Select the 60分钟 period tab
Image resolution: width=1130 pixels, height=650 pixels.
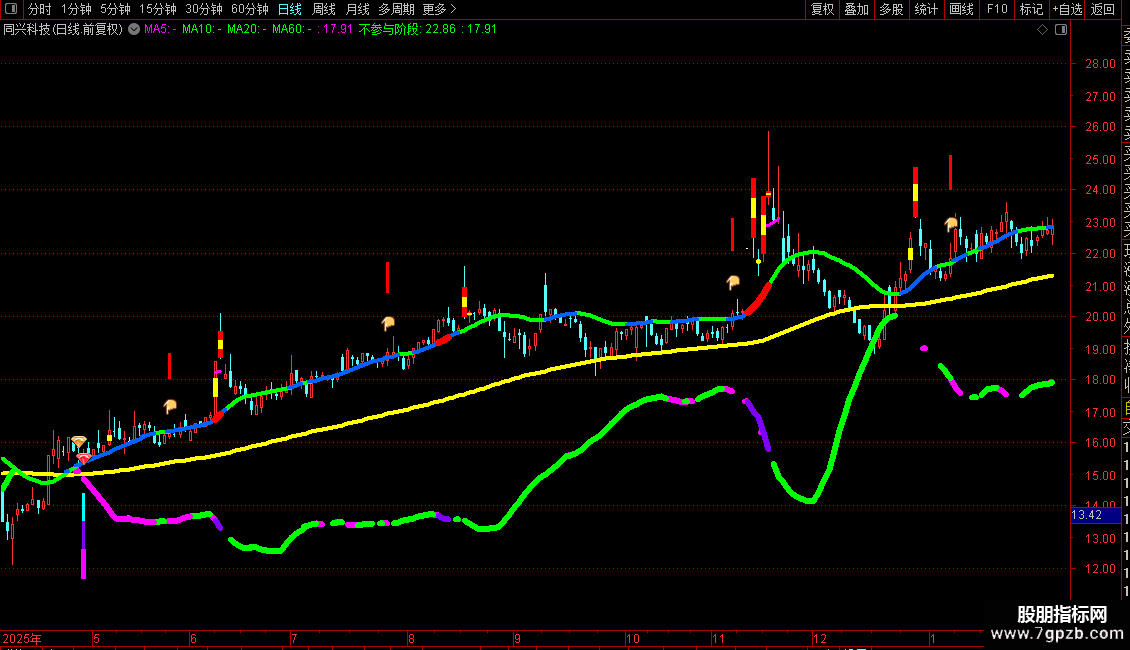250,9
